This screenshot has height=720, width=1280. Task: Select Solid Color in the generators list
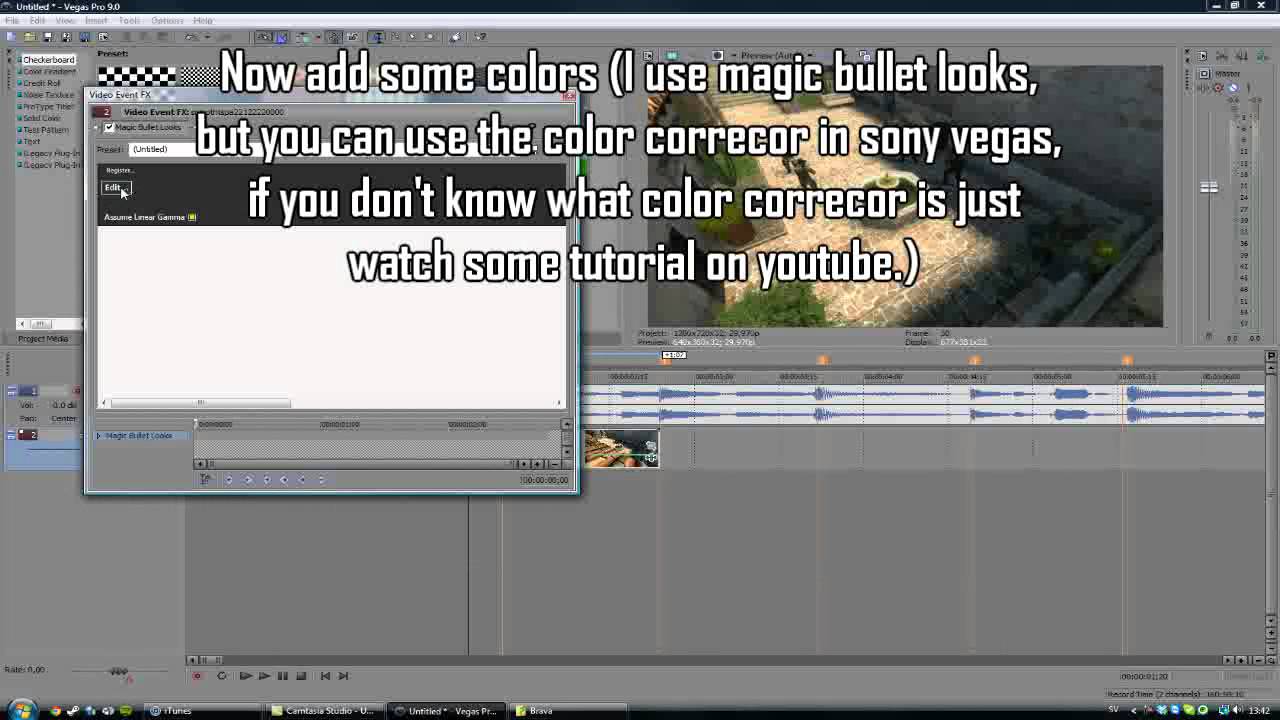42,119
